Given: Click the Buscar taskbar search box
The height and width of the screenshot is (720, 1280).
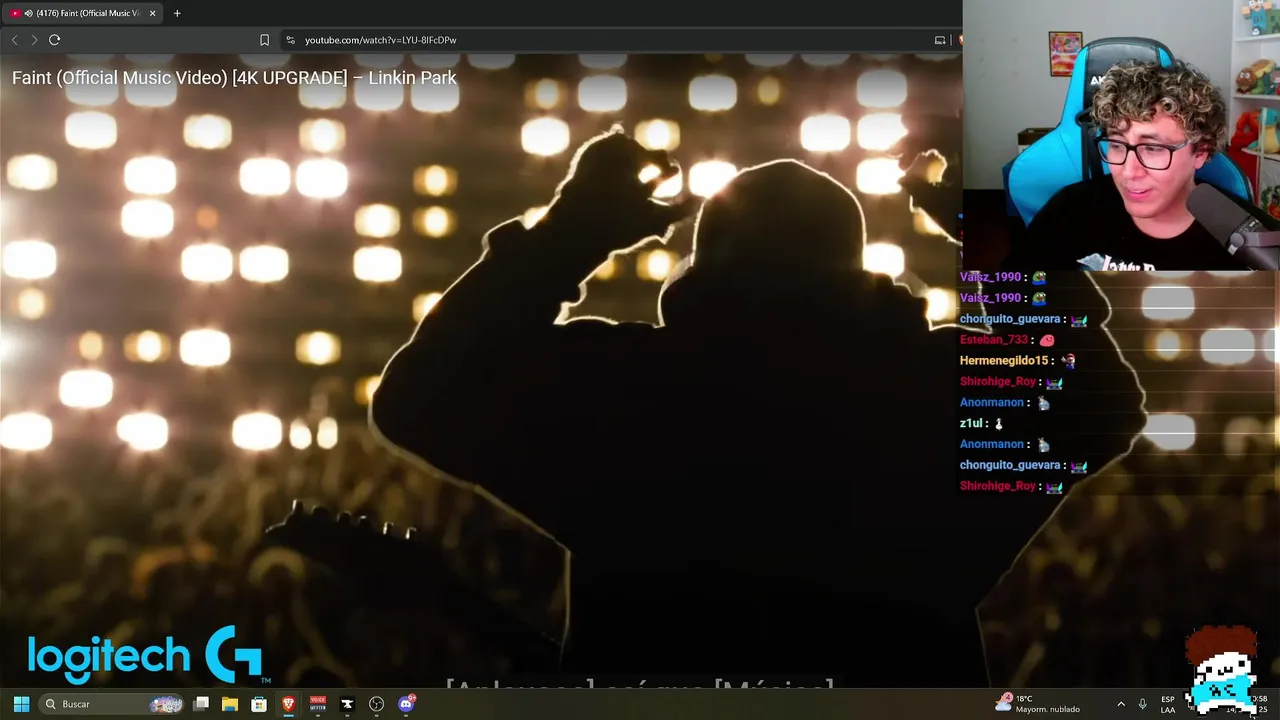Looking at the screenshot, I should 112,704.
